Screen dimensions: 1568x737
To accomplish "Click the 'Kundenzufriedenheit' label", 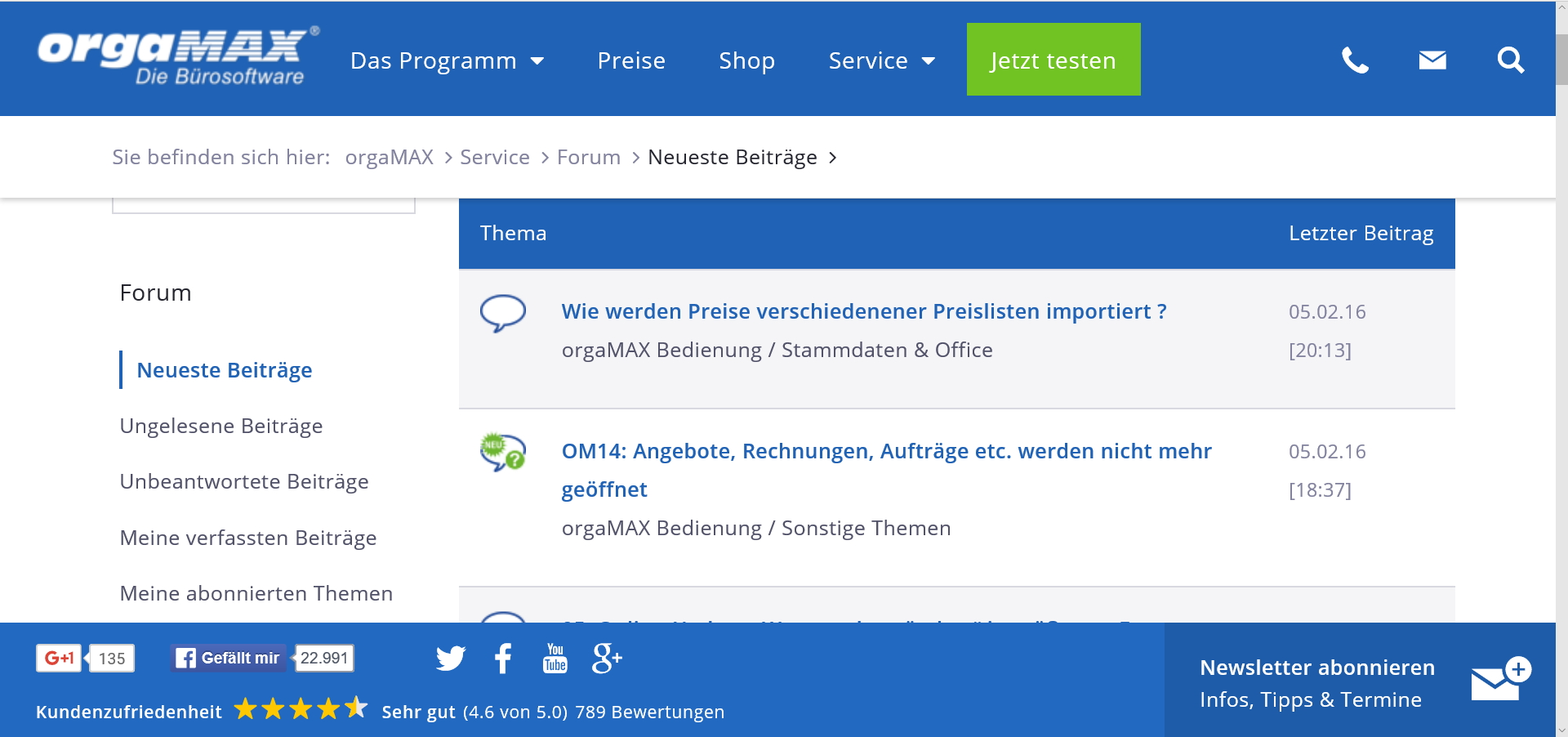I will click(129, 712).
